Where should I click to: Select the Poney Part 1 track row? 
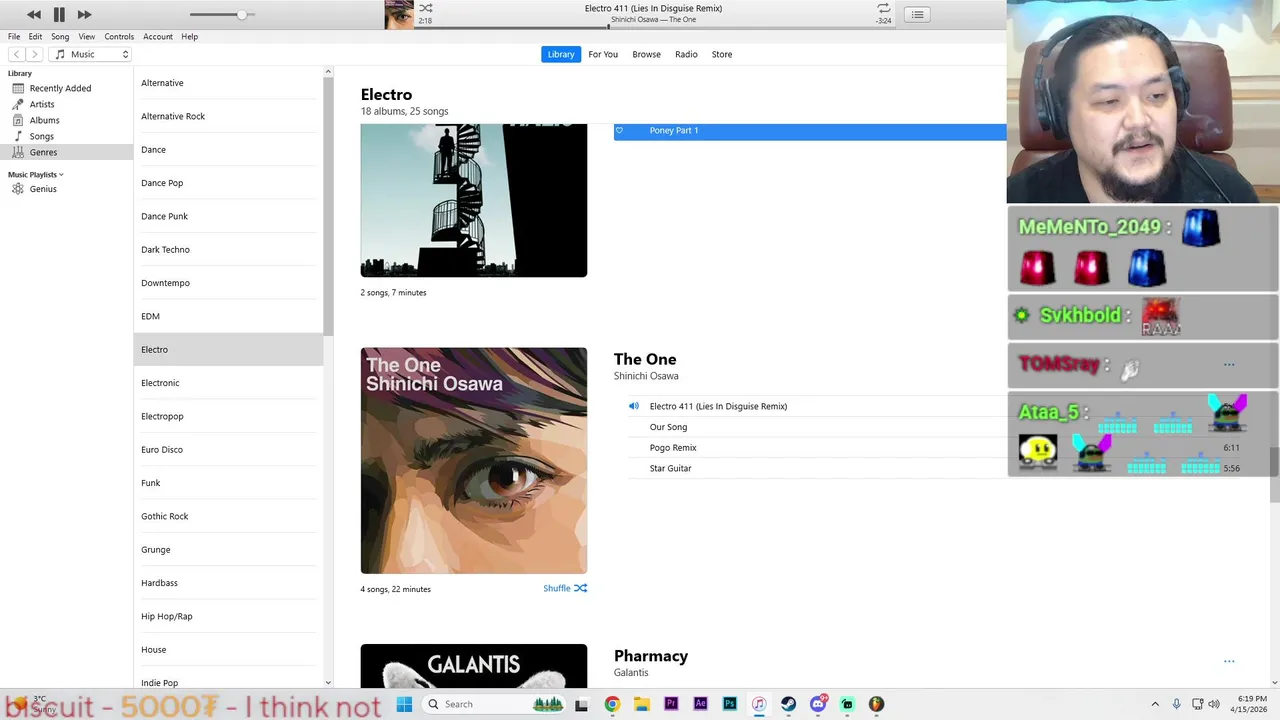pos(810,131)
